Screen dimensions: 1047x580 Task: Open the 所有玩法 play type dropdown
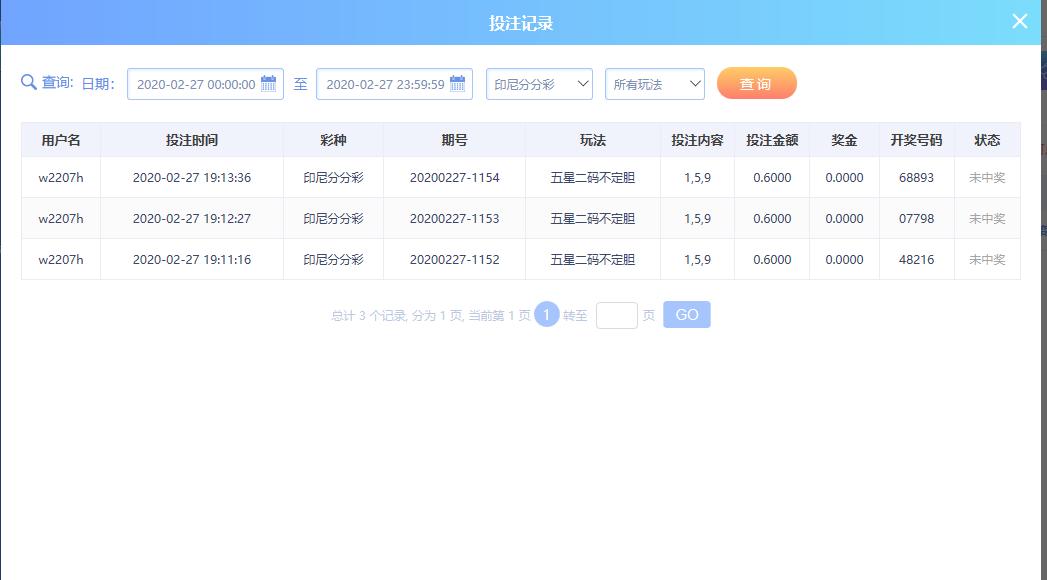point(654,84)
